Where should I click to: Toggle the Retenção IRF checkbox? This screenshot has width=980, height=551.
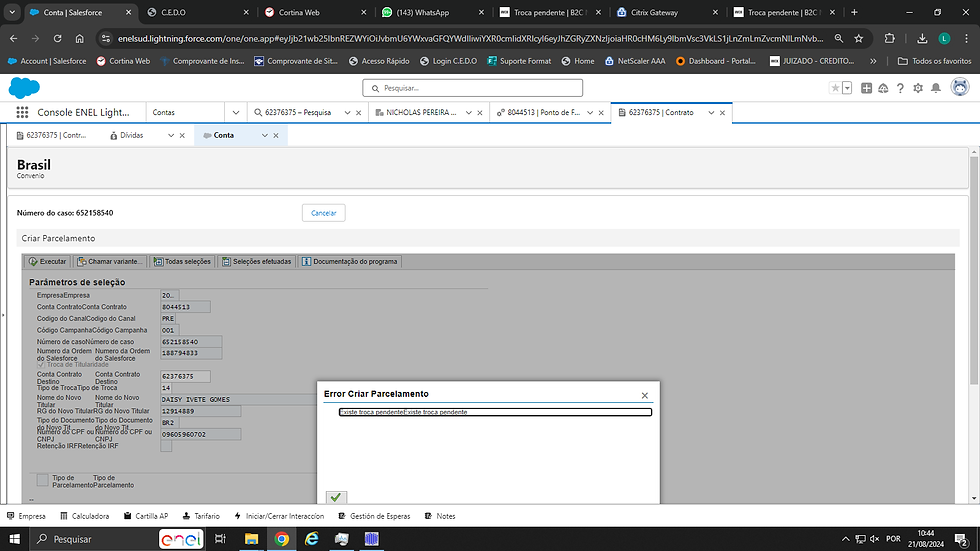coord(166,446)
